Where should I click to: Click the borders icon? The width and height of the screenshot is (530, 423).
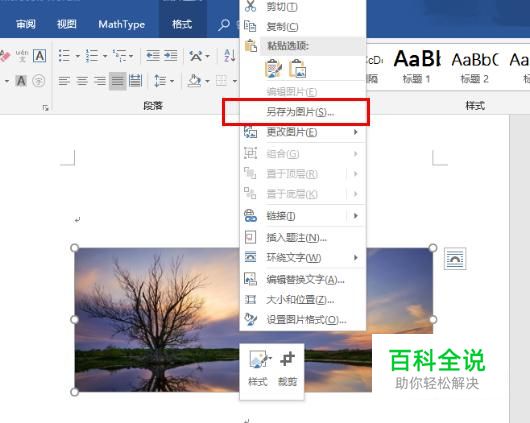tap(222, 81)
